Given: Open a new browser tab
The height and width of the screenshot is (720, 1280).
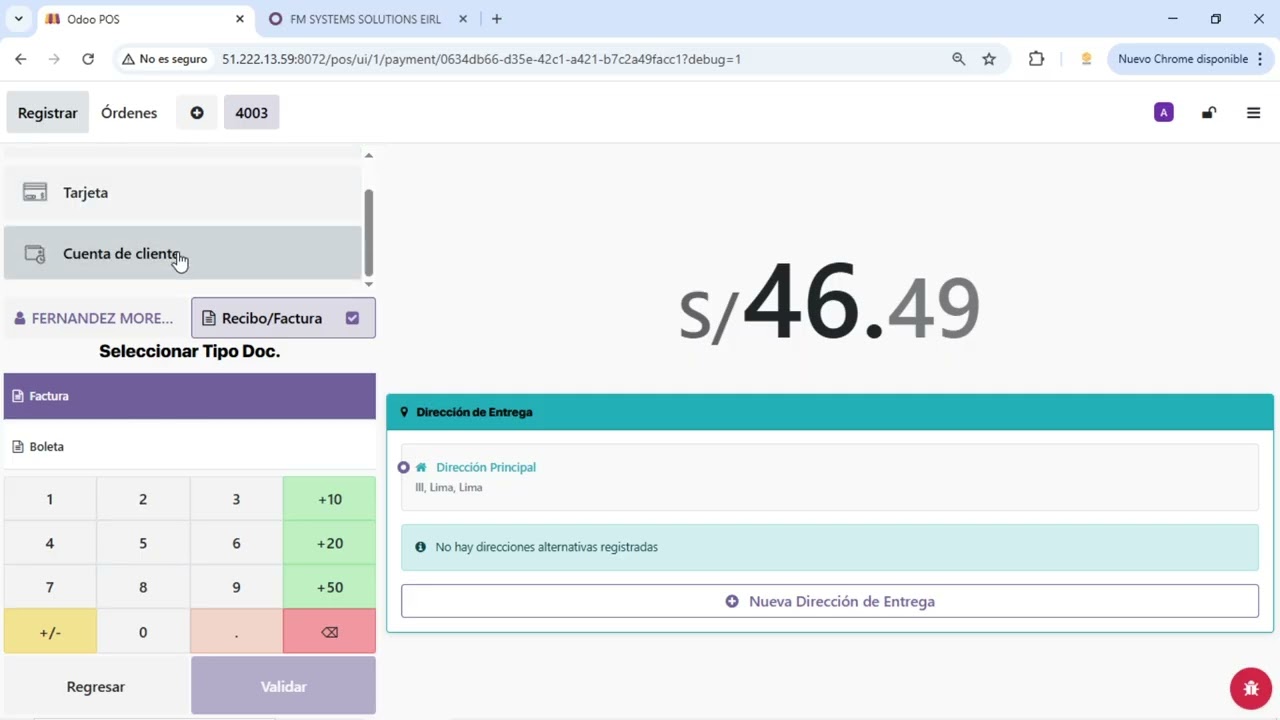Looking at the screenshot, I should tap(497, 19).
